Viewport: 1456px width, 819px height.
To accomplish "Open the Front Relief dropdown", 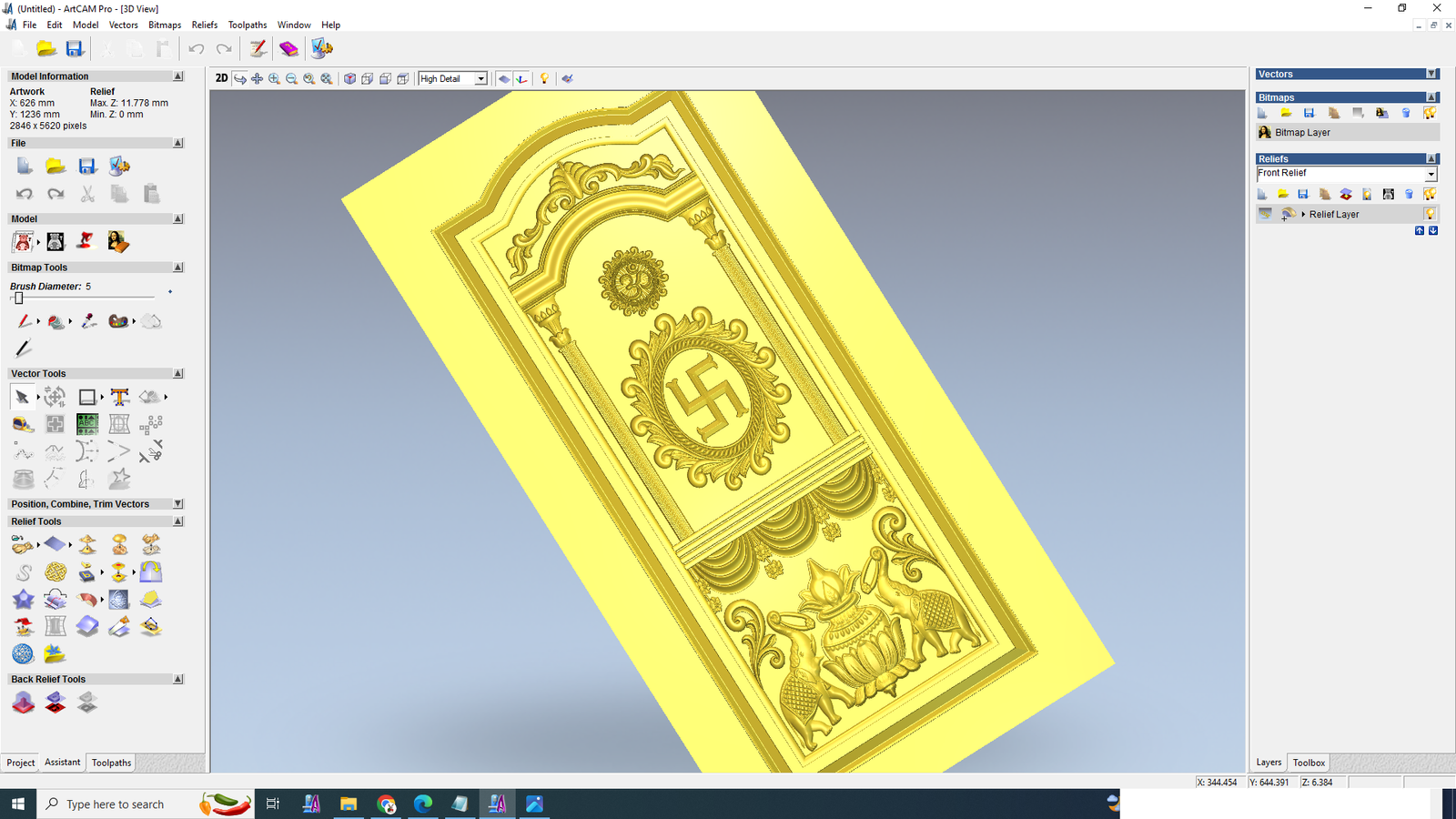I will tap(1431, 174).
